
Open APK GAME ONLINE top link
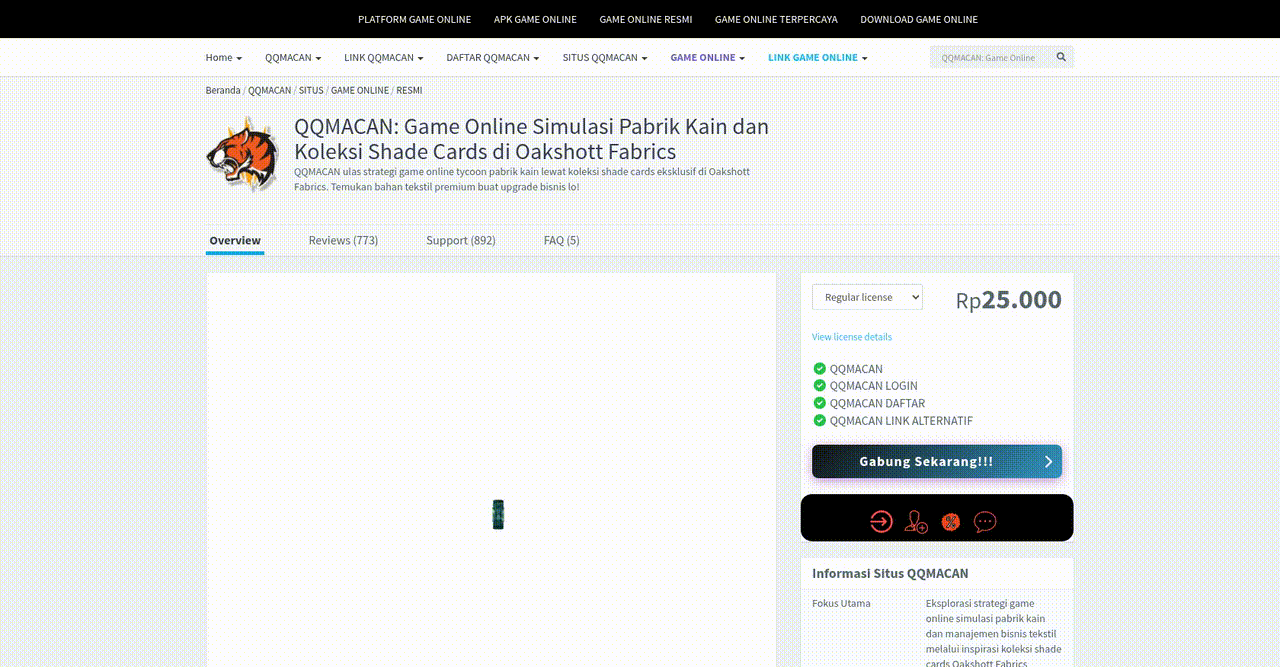pos(535,19)
